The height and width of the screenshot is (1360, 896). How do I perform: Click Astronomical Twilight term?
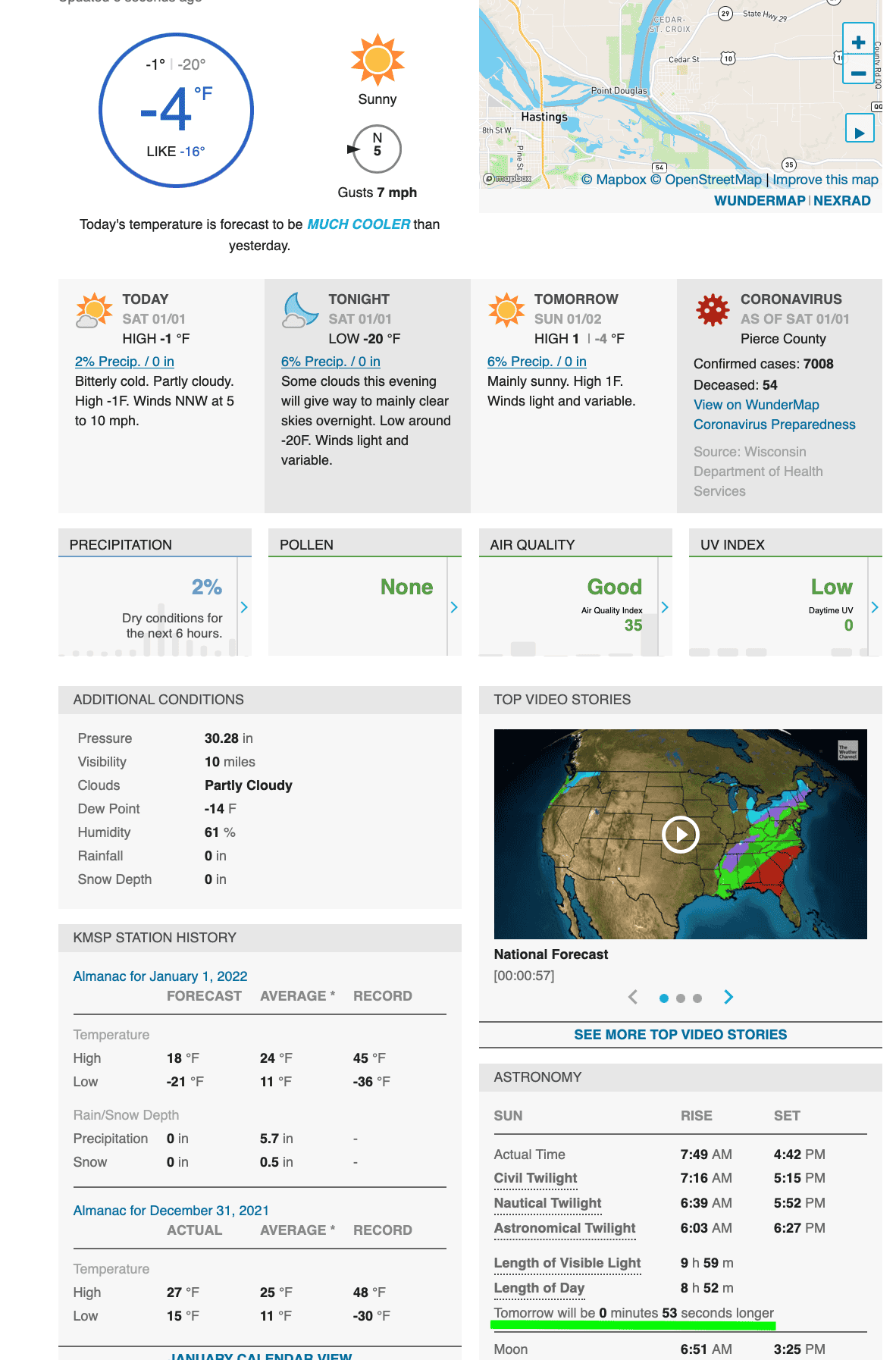point(565,1228)
